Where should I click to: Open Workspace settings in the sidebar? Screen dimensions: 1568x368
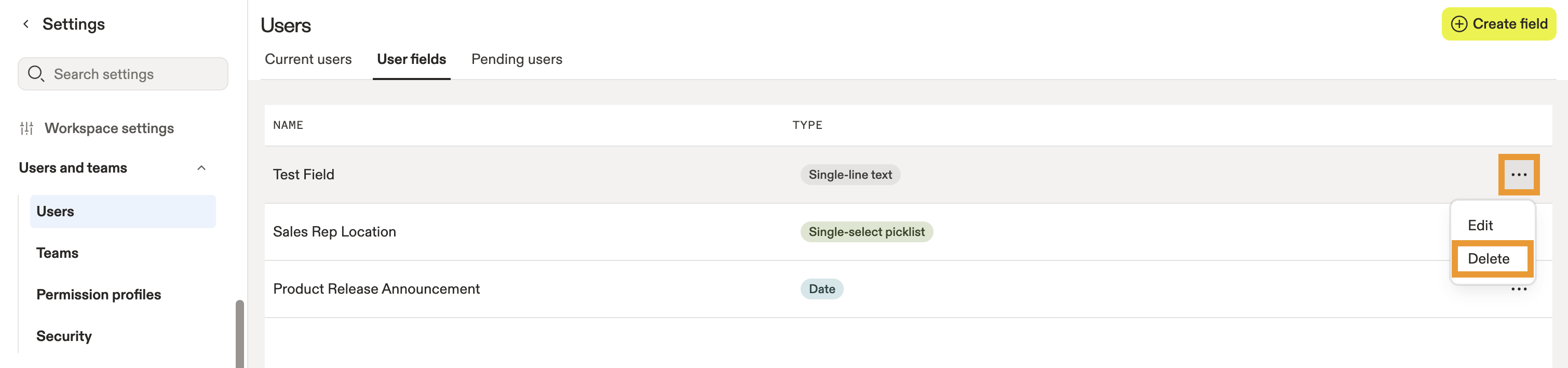coord(109,128)
